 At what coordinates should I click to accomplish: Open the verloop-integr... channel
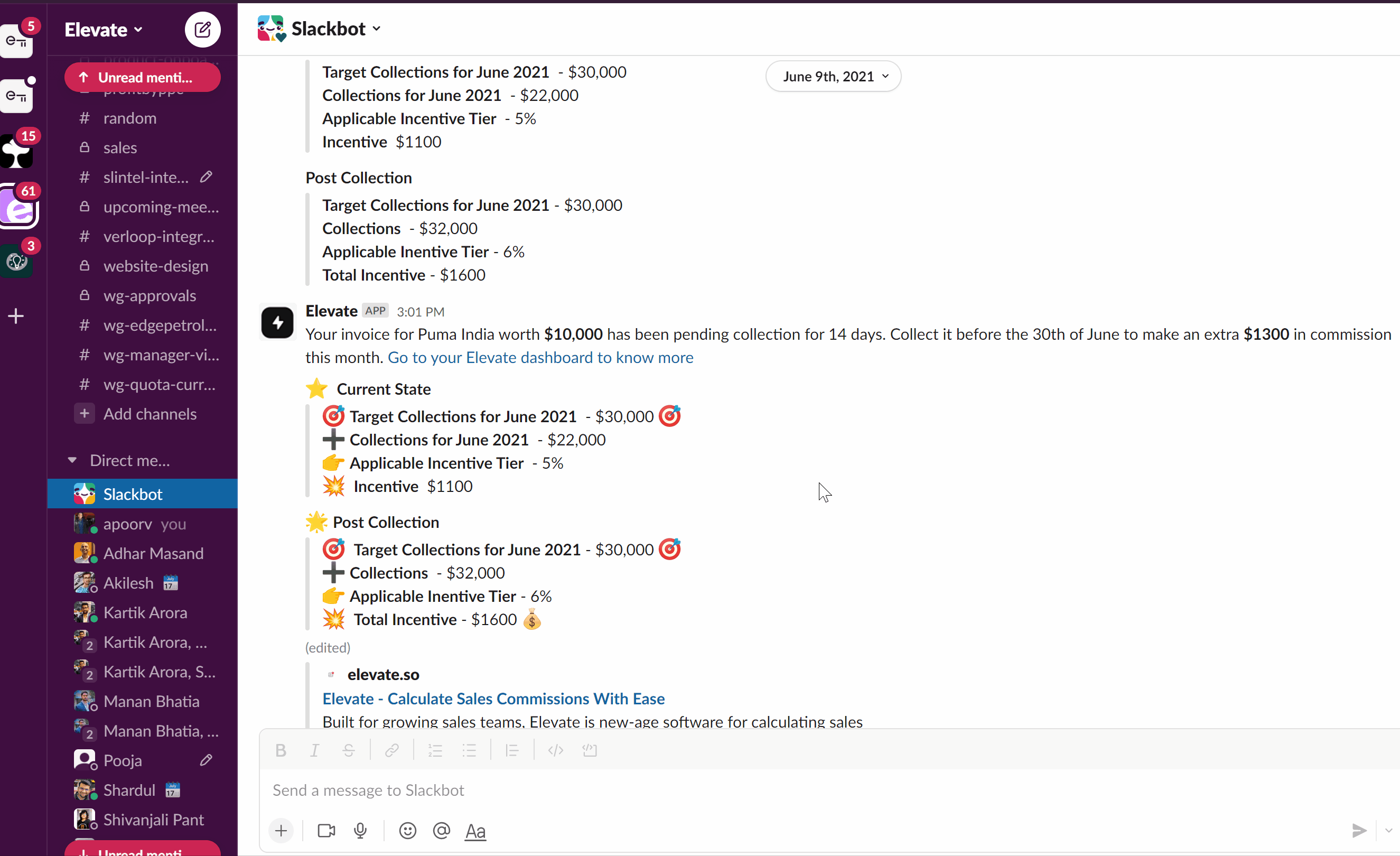pos(143,236)
